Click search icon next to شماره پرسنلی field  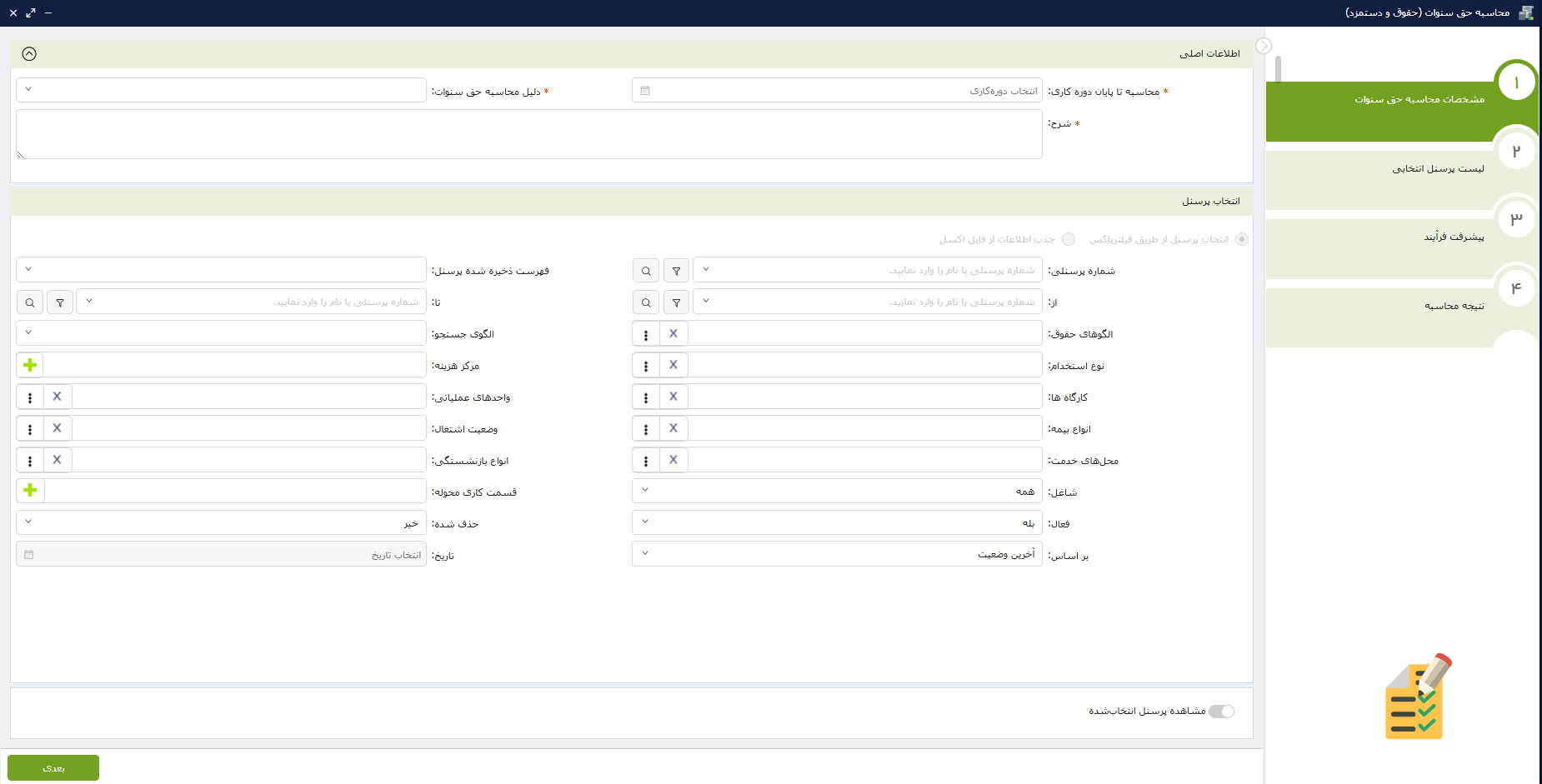coord(646,271)
